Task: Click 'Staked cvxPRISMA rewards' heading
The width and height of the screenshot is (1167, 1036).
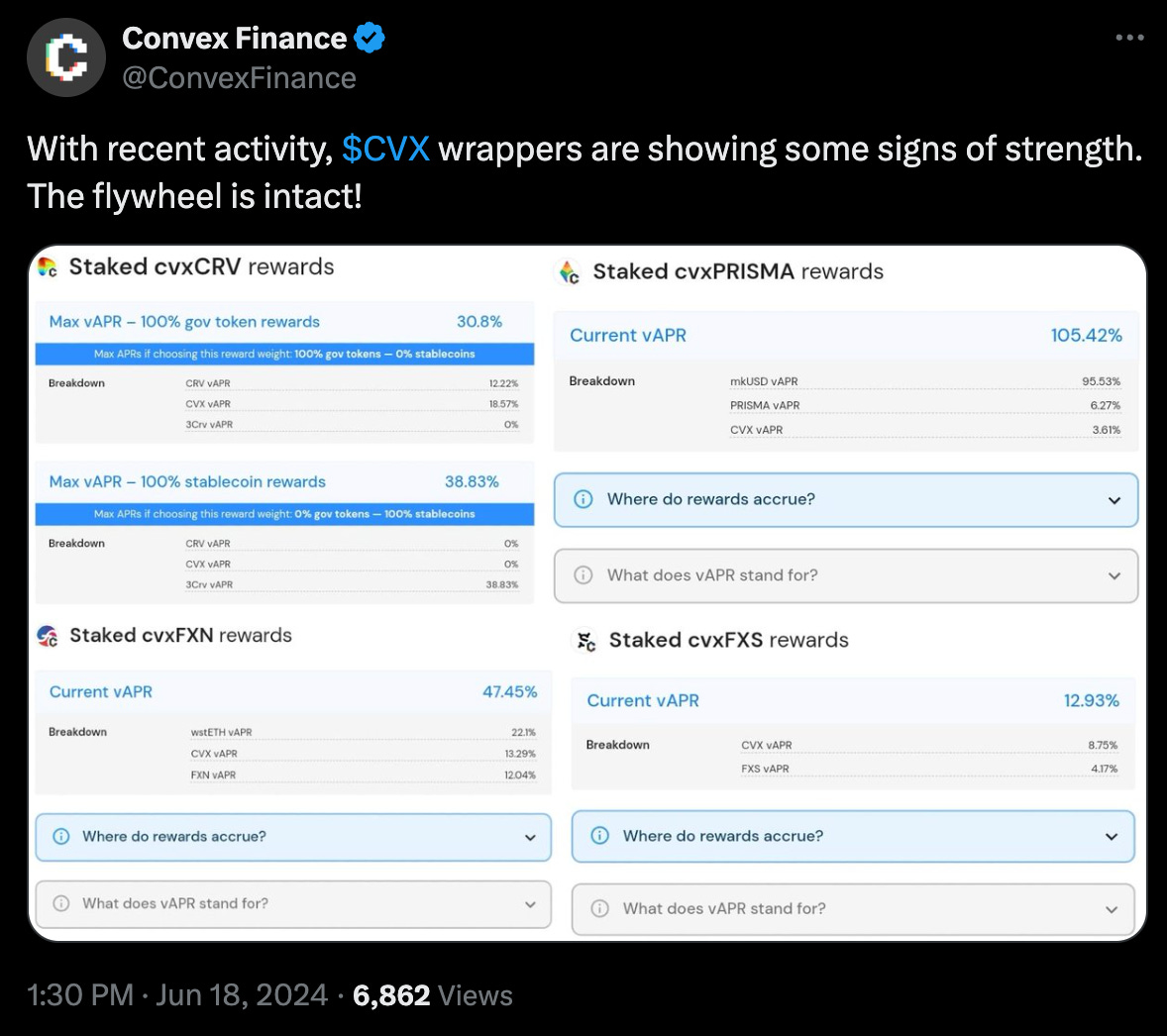Action: pyautogui.click(x=738, y=271)
